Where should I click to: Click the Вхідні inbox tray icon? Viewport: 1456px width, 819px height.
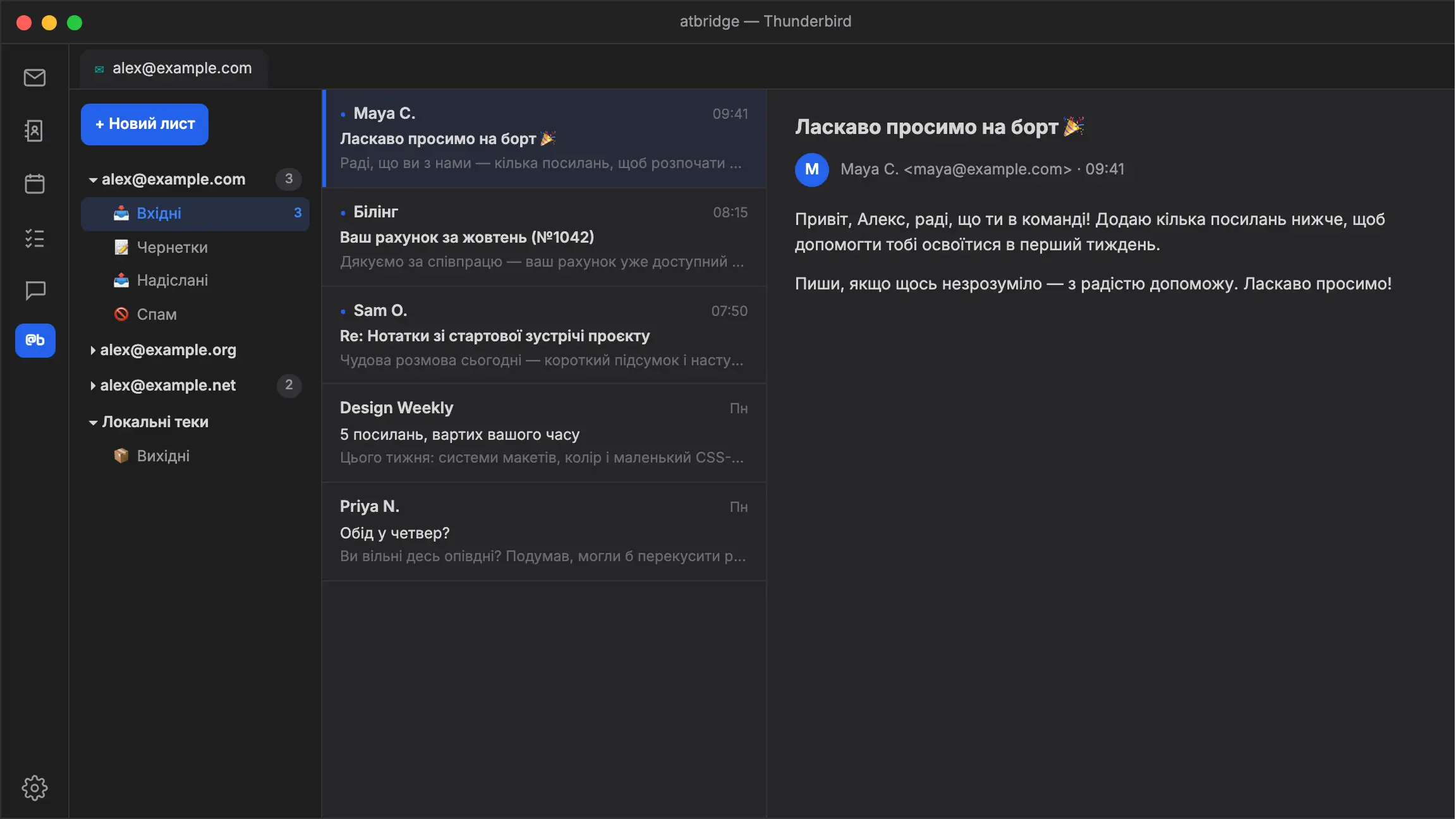(x=121, y=214)
